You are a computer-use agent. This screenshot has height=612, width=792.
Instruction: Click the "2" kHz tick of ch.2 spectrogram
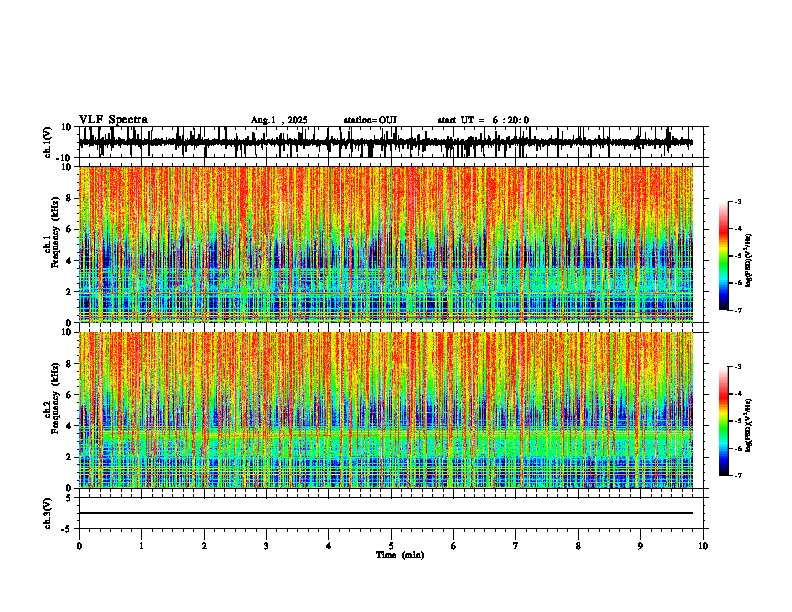point(70,457)
